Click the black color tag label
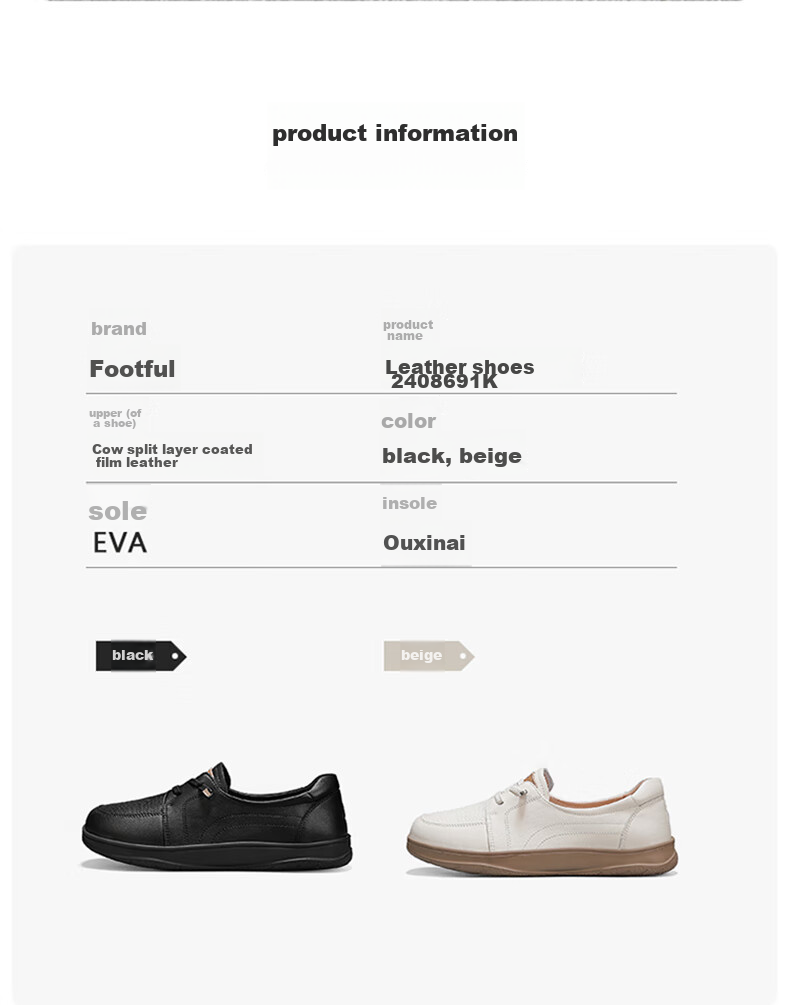Screen dimensions: 790x1005 point(140,656)
